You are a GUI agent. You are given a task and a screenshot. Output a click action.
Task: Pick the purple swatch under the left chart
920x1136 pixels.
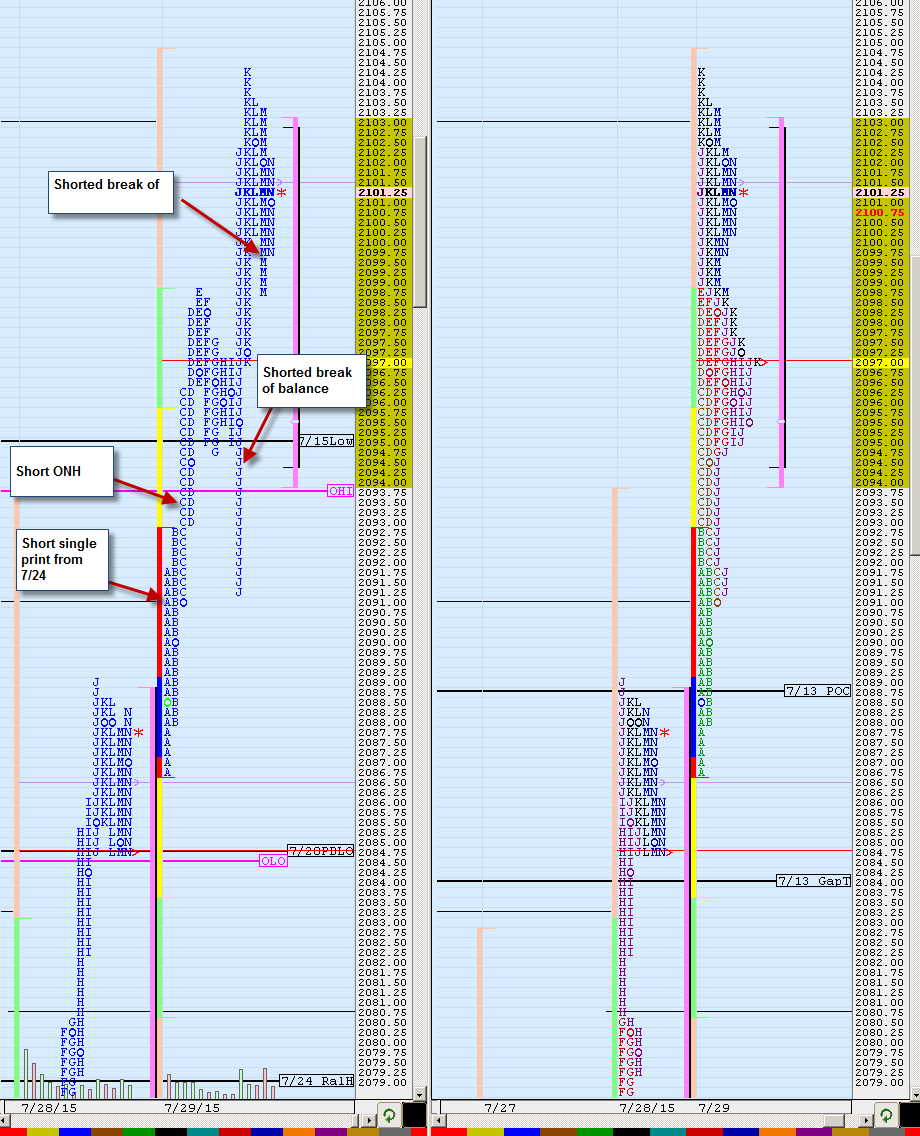click(x=330, y=1132)
